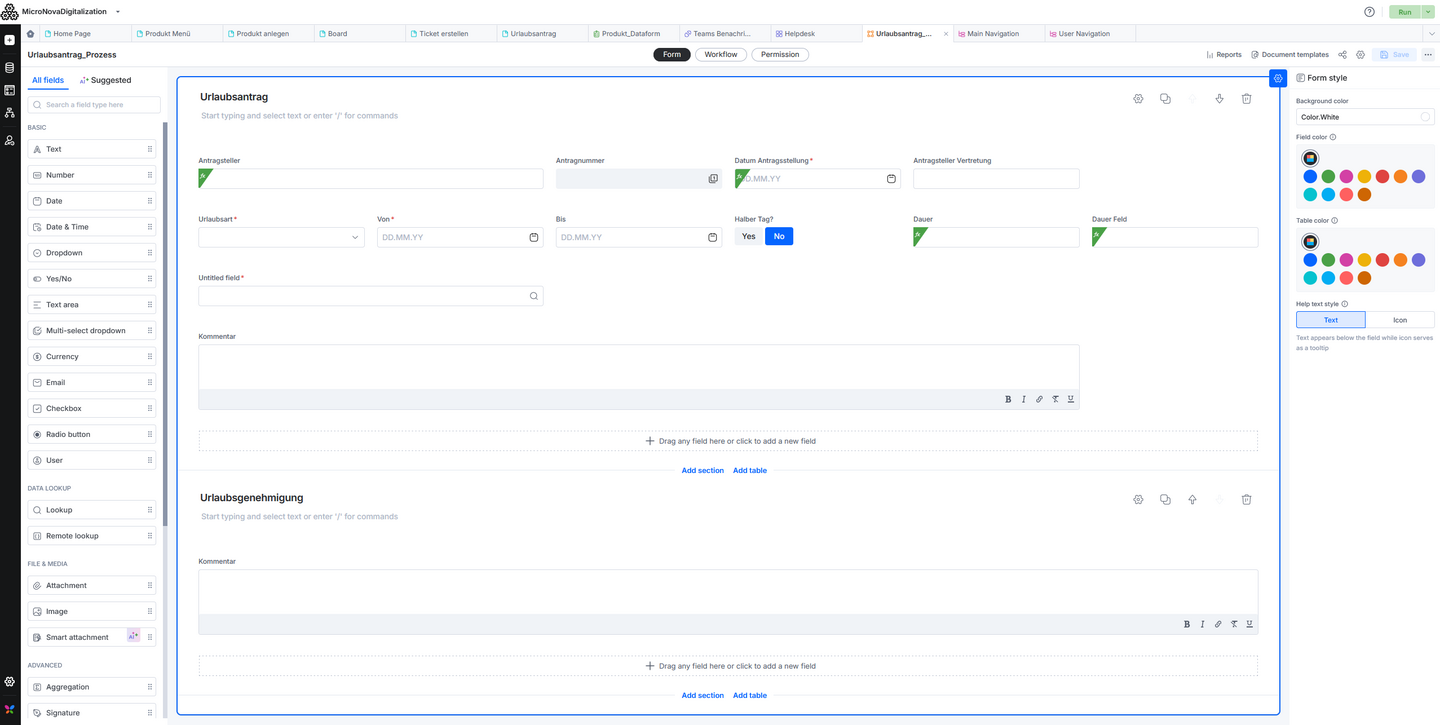Apply bold in Urlaubsantrag Kommentar editor
1440x725 pixels.
click(x=1008, y=399)
